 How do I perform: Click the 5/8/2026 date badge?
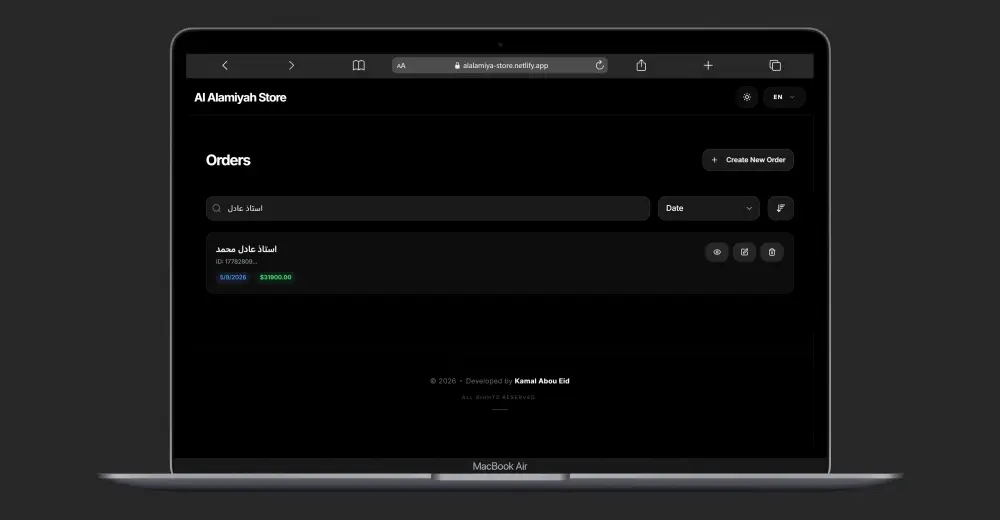233,277
